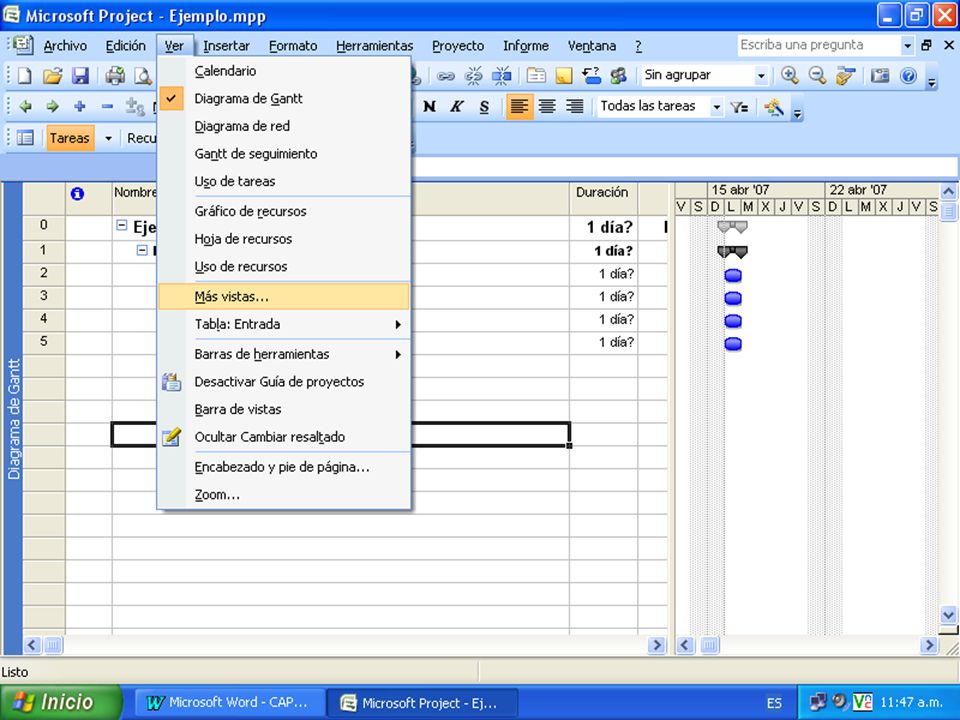Click the vertical scrollbar down arrow
960x720 pixels.
pyautogui.click(x=948, y=615)
